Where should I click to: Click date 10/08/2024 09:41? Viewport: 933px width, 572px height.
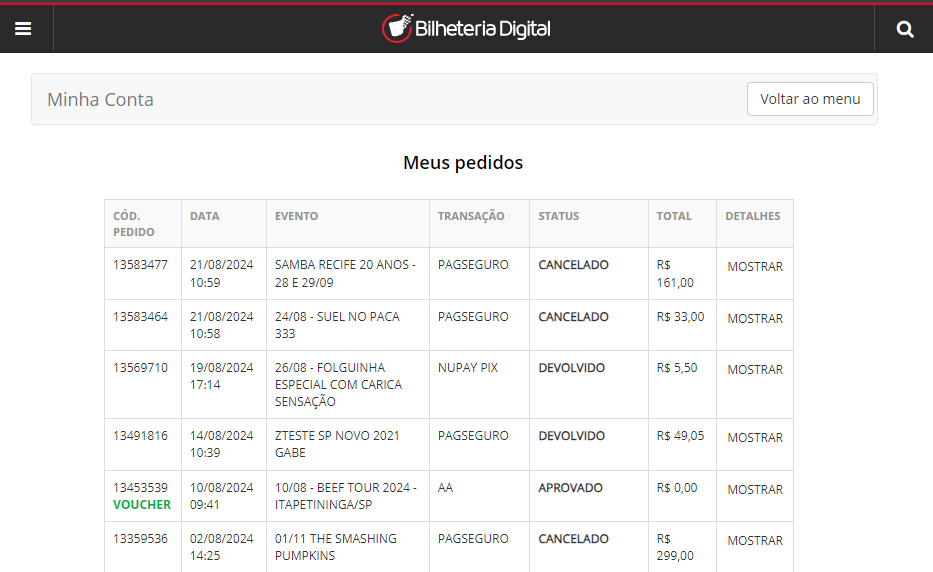coord(221,496)
